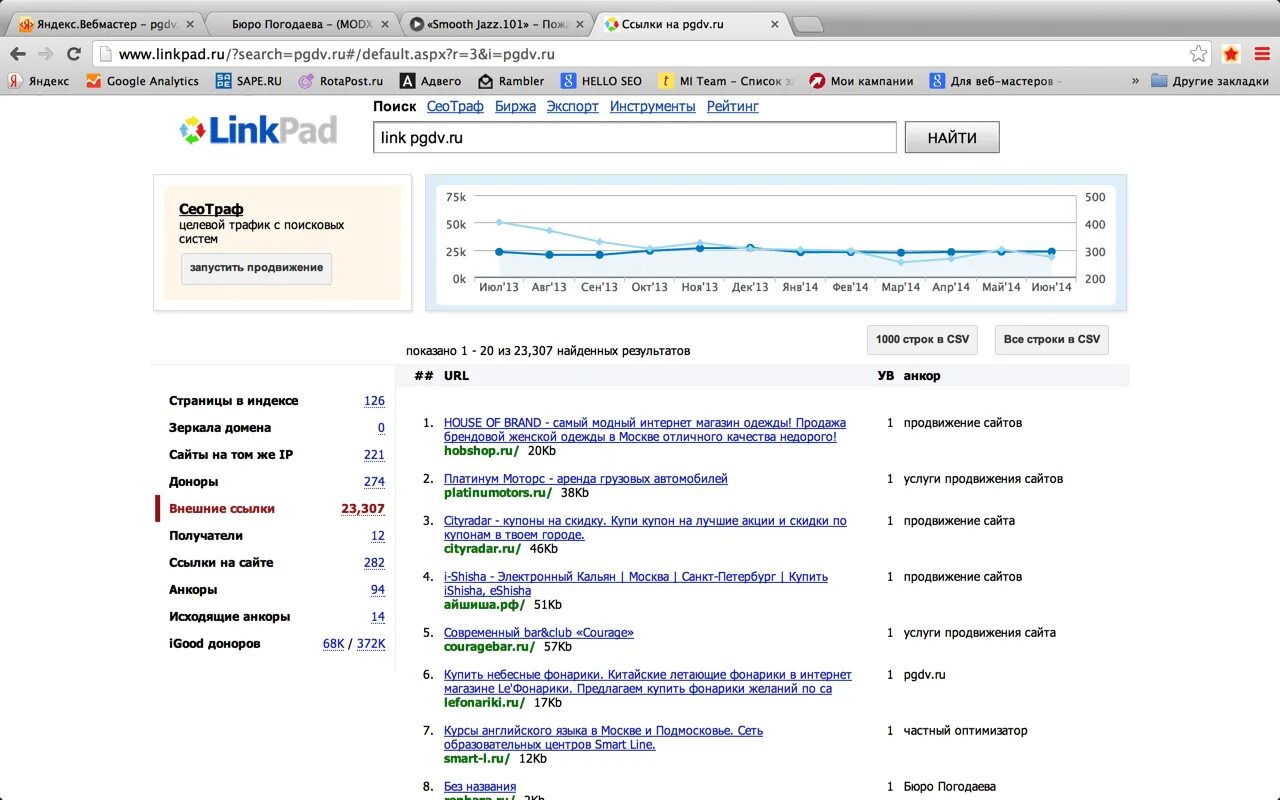The width and height of the screenshot is (1280, 800).
Task: Switch to the Бюро Погодаева tab
Action: 300,24
